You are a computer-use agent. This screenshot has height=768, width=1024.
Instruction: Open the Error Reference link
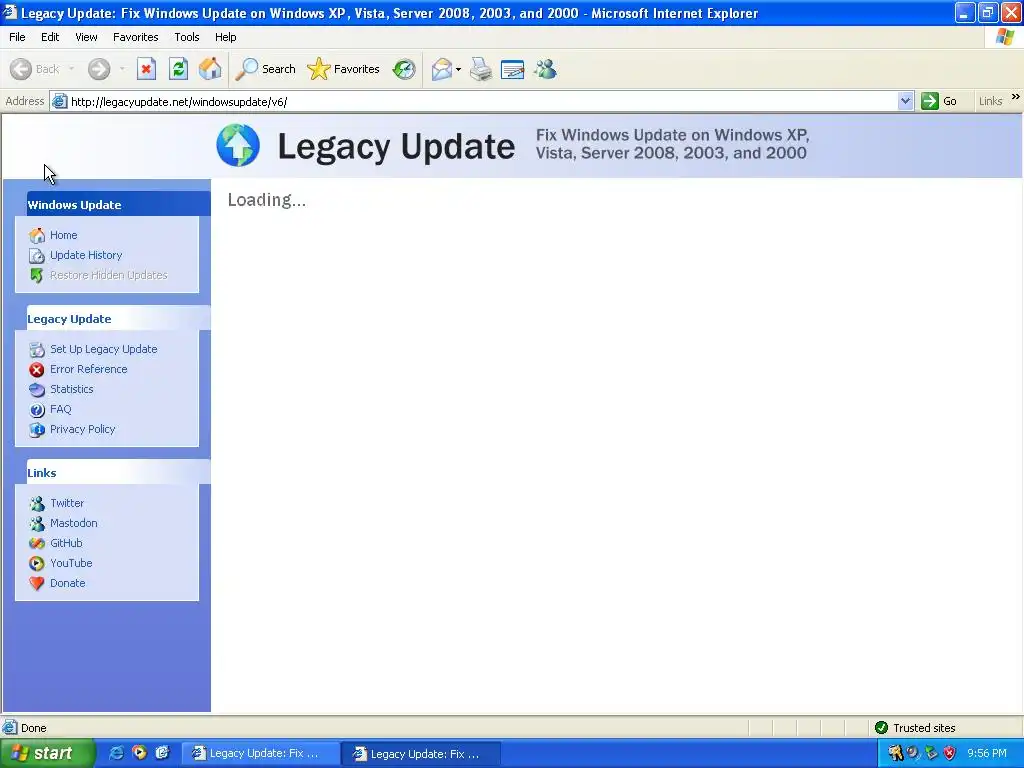(x=88, y=370)
